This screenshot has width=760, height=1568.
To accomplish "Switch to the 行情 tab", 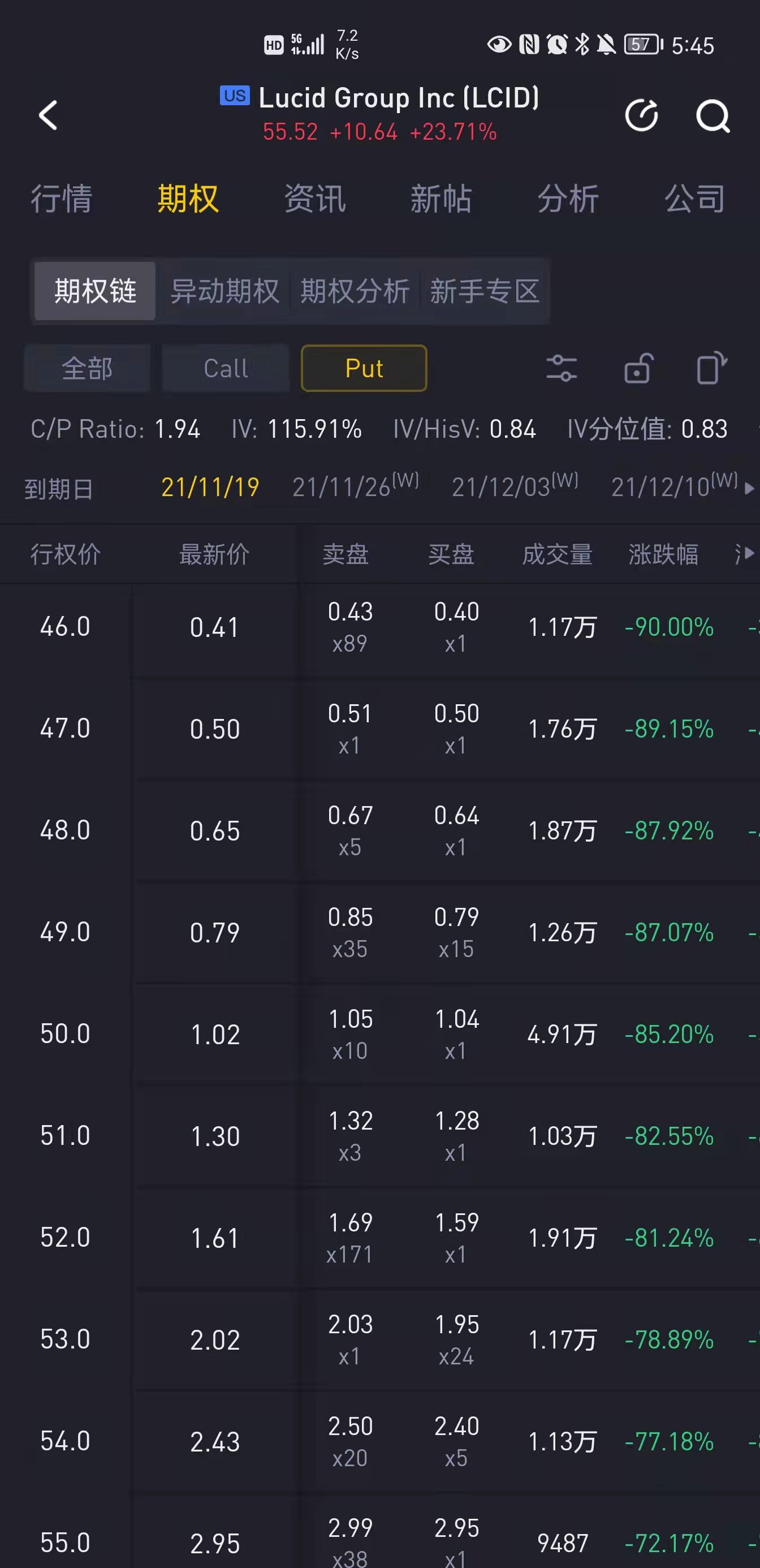I will 62,199.
